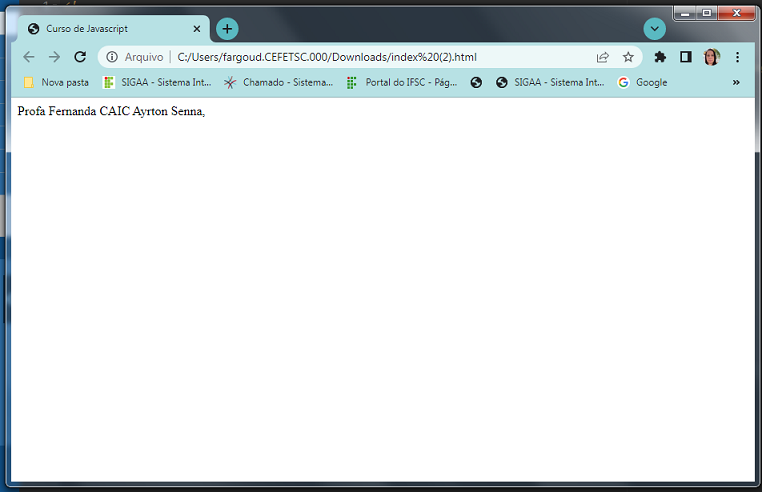
Task: Expand the tab search dropdown arrow
Action: [x=654, y=29]
